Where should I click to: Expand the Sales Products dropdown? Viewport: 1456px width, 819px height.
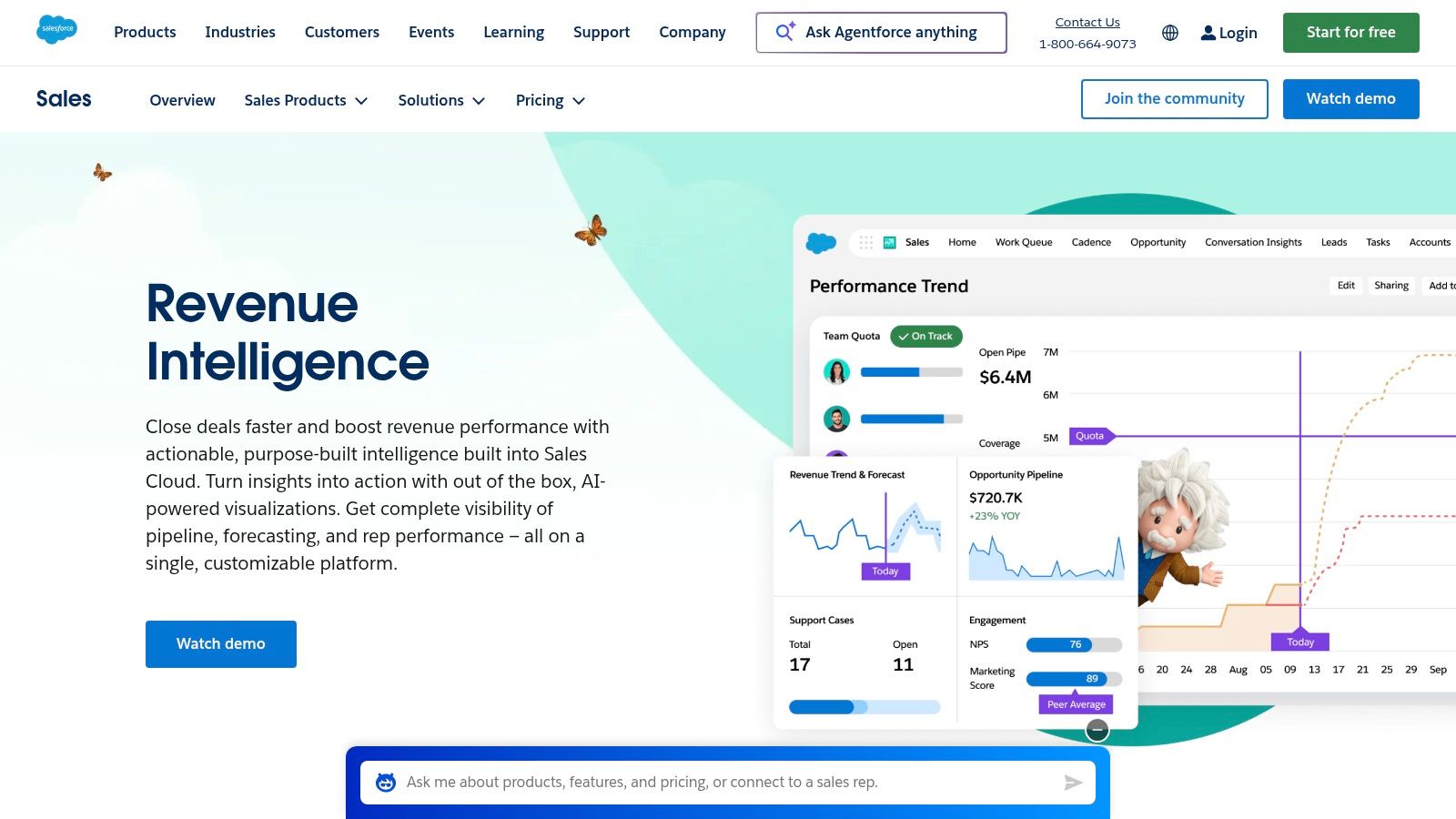point(306,100)
